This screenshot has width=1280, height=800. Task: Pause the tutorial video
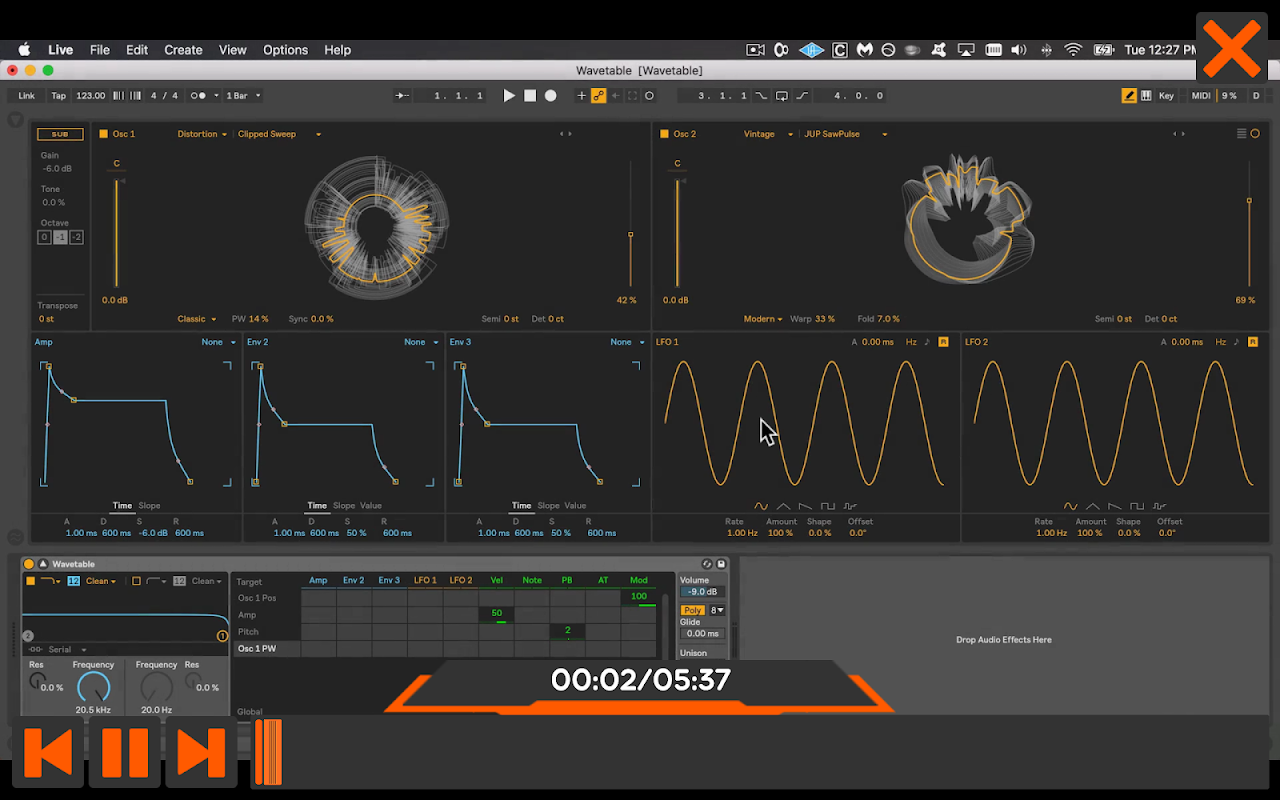point(126,752)
